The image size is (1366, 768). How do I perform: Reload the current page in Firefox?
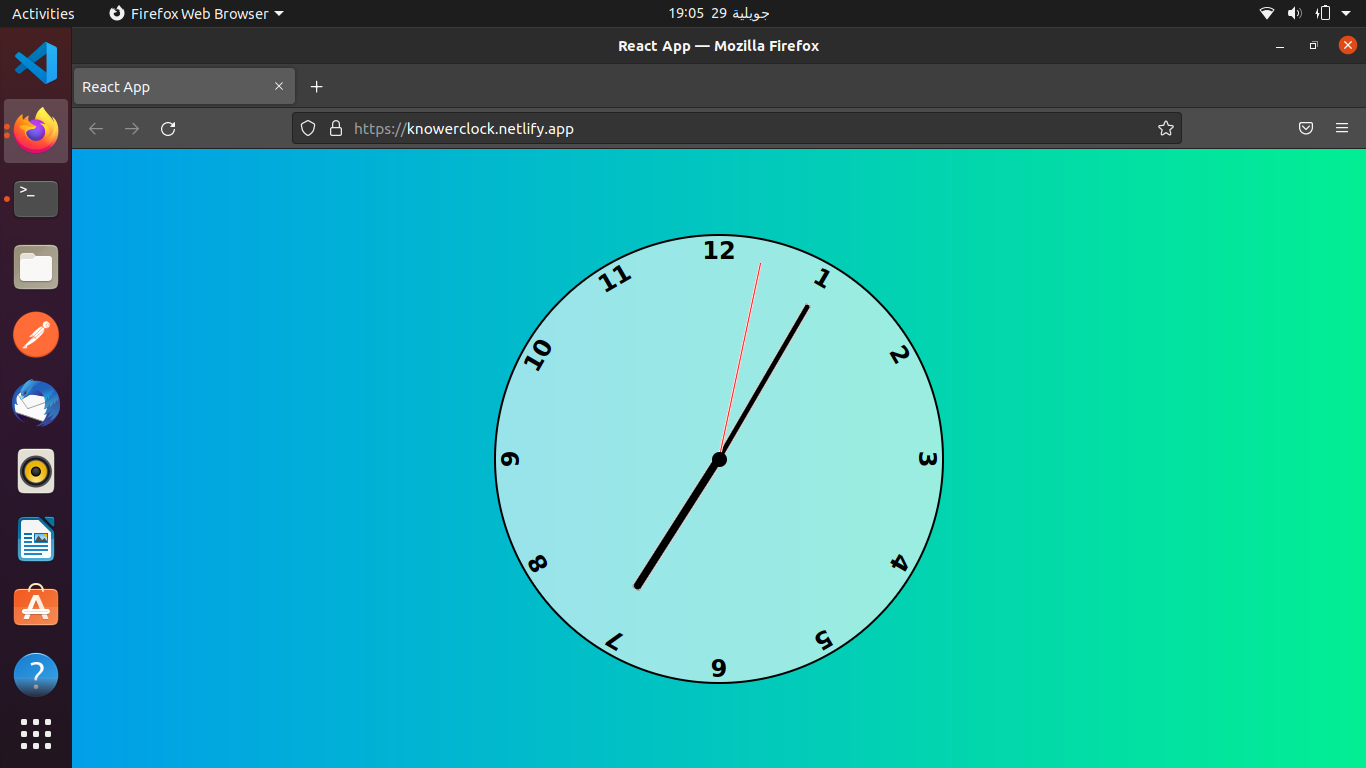168,128
